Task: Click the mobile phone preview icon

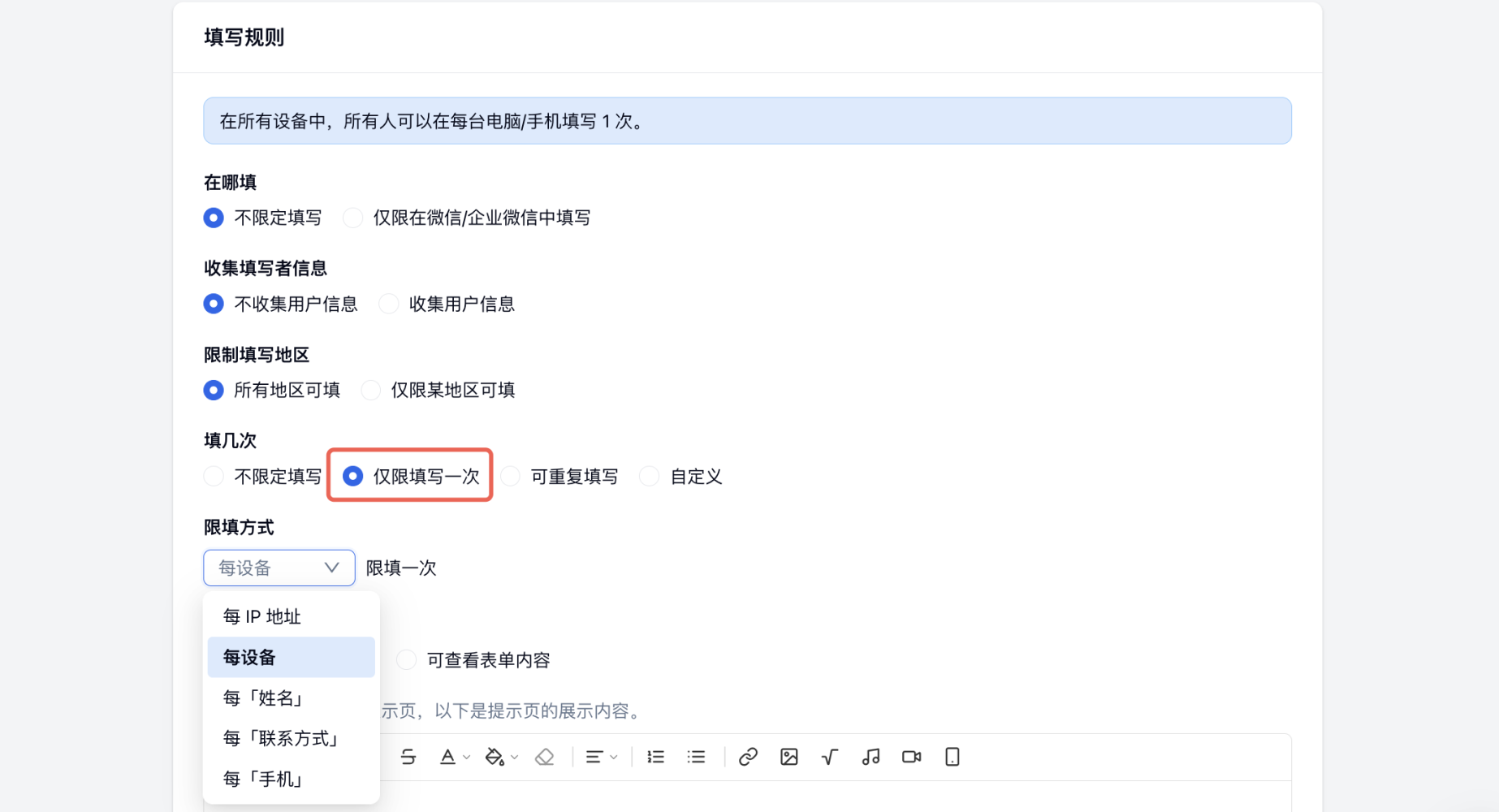Action: click(953, 757)
